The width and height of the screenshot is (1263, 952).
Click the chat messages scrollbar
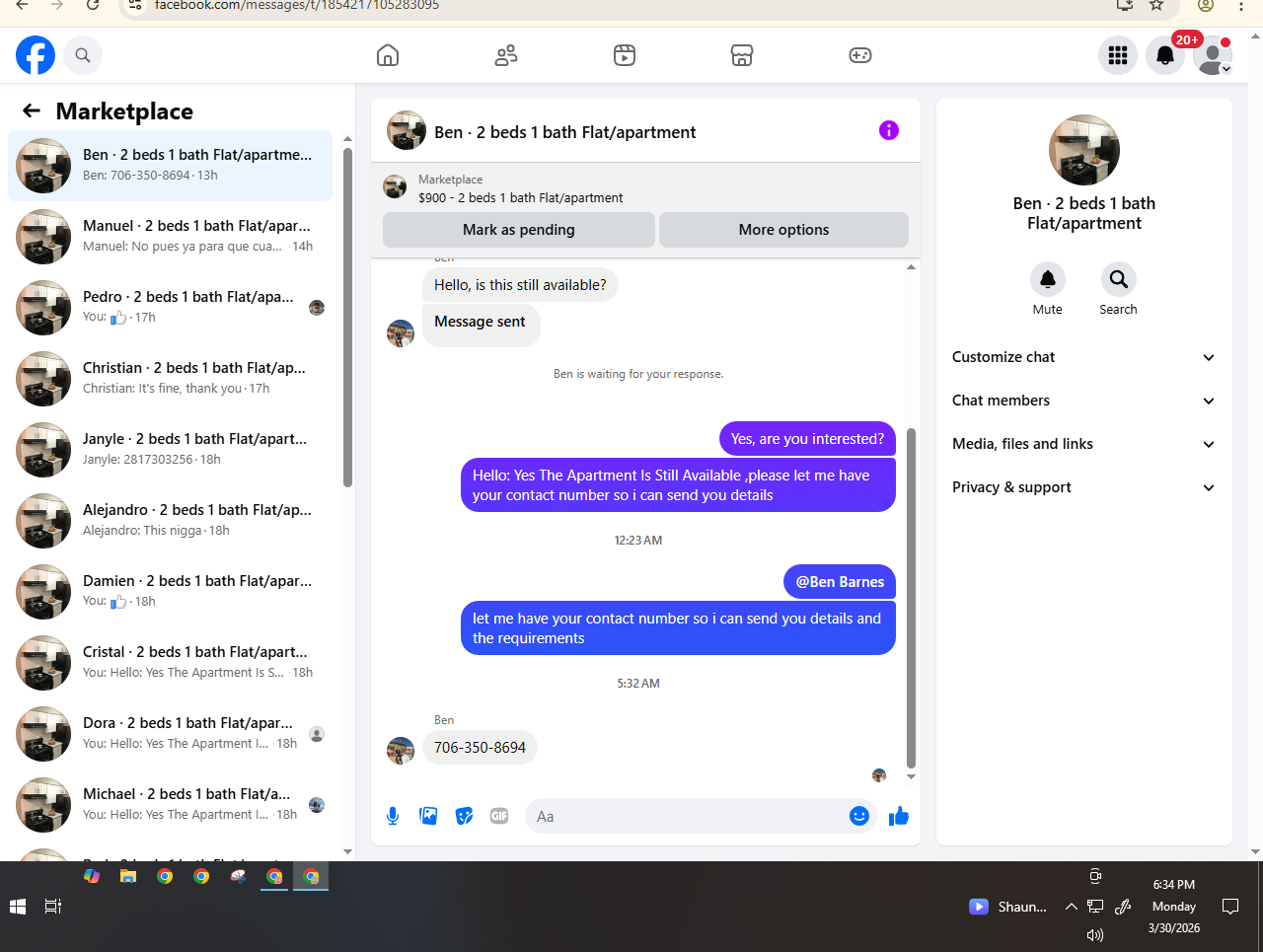pos(911,597)
